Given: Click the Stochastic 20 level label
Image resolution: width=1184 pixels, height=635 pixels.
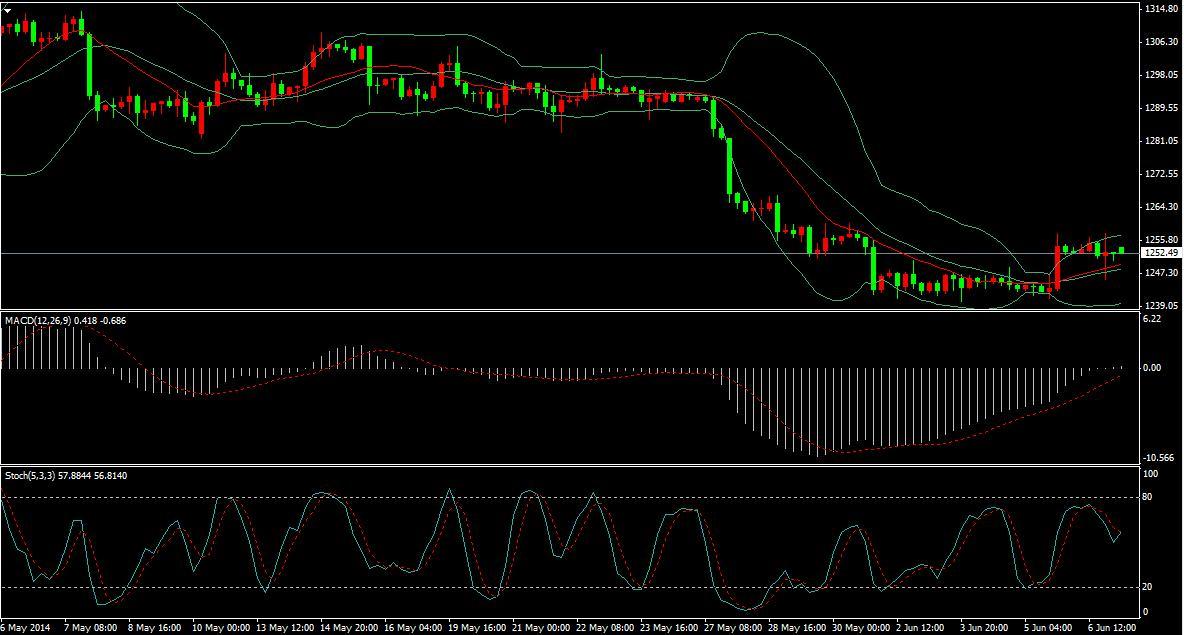Looking at the screenshot, I should coord(1150,587).
